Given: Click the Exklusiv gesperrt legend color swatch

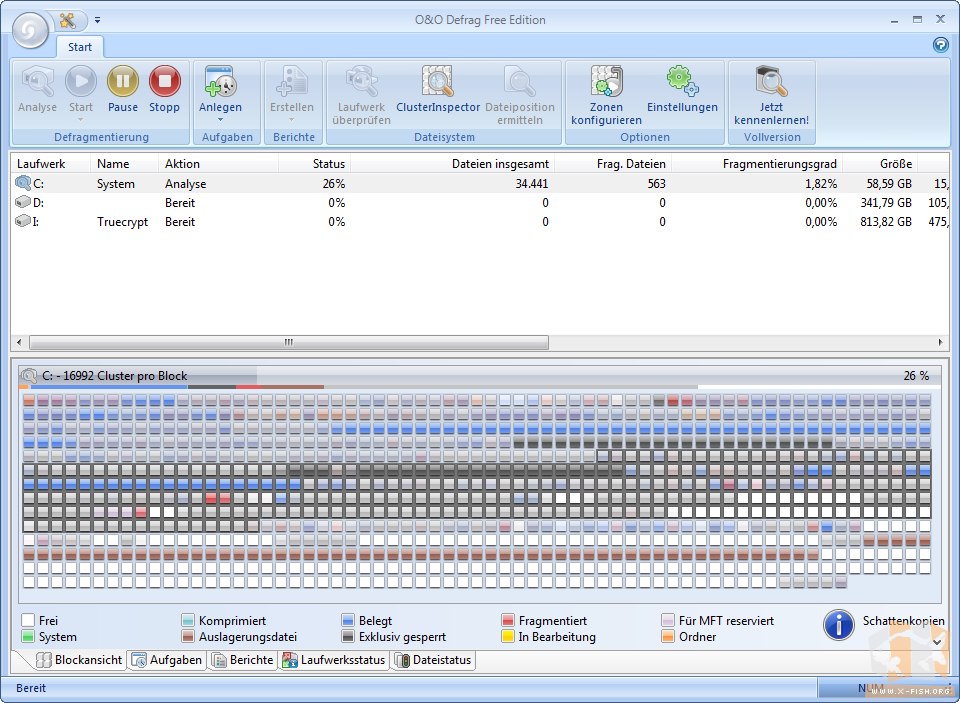Looking at the screenshot, I should 348,636.
